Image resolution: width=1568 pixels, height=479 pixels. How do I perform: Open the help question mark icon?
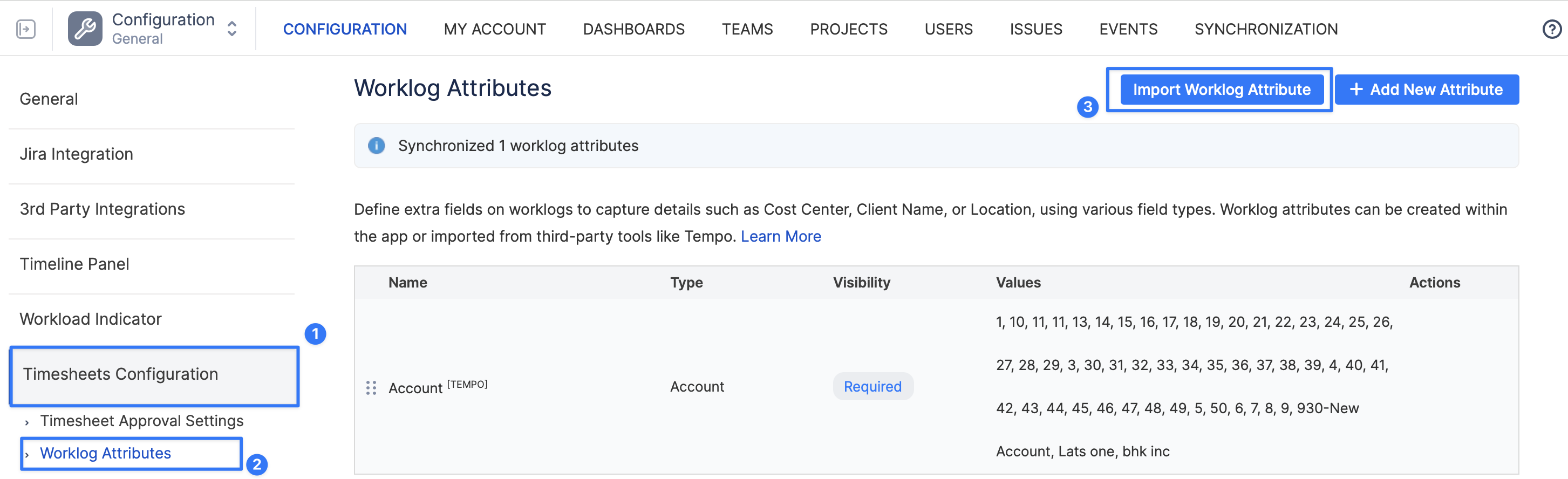pyautogui.click(x=1551, y=29)
